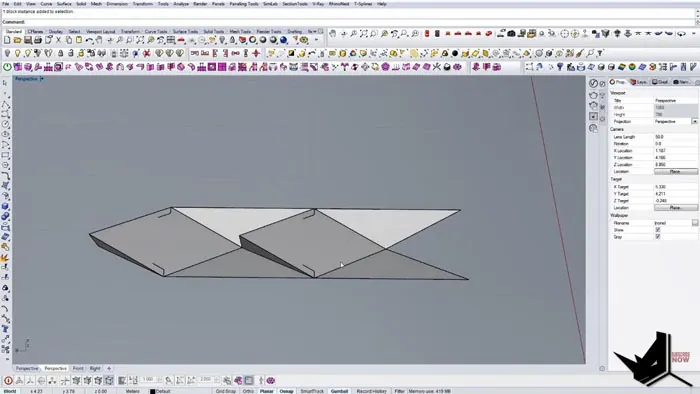Screen dimensions: 700x394
Task: Toggle SmartTrack in status bar
Action: pos(312,391)
